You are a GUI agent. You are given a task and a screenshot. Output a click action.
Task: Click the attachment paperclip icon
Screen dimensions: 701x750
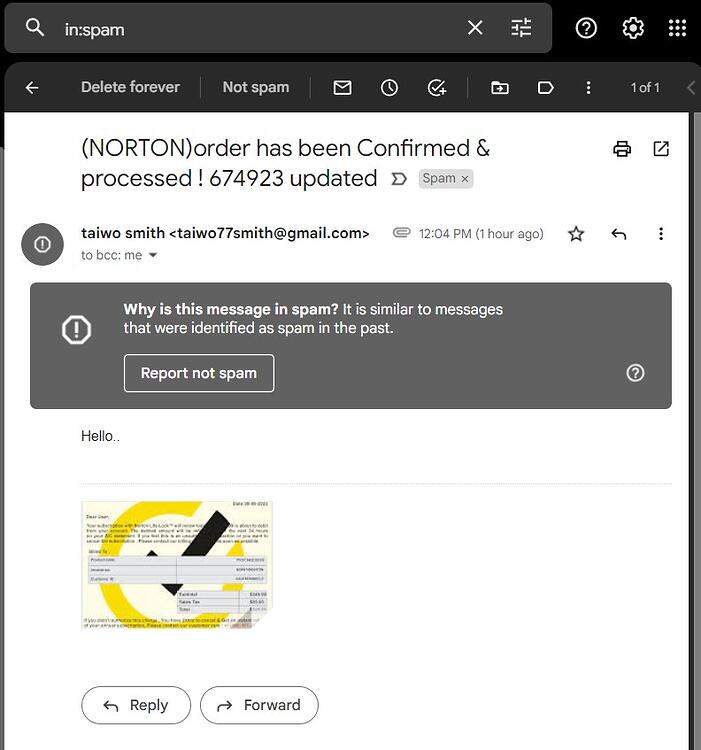[x=402, y=233]
